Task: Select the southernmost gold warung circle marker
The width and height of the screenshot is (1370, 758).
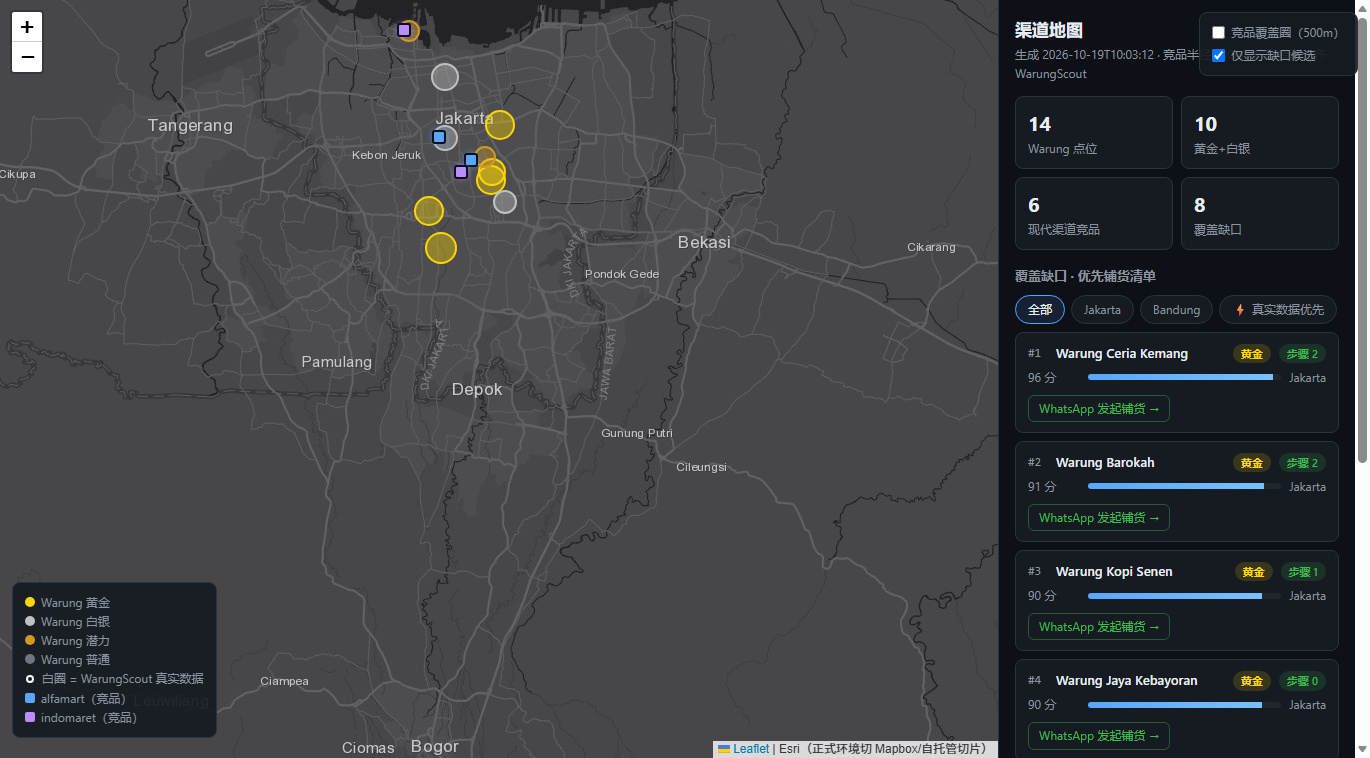Action: (441, 247)
